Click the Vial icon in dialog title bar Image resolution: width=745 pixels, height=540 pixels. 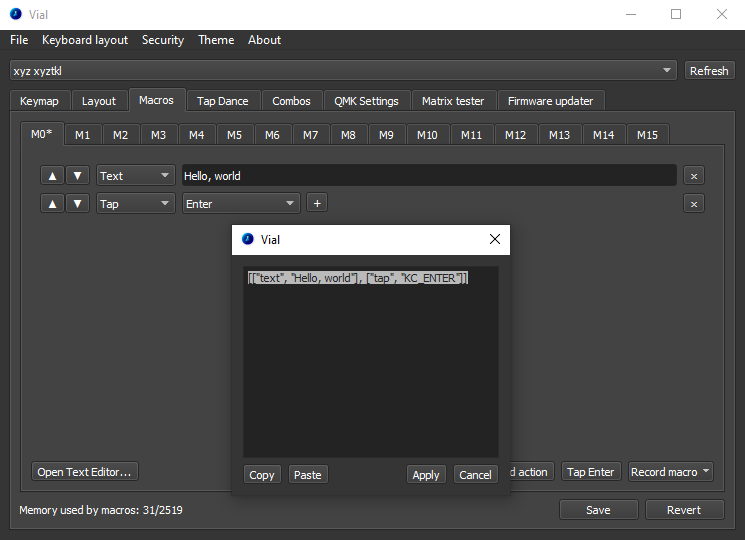point(248,239)
